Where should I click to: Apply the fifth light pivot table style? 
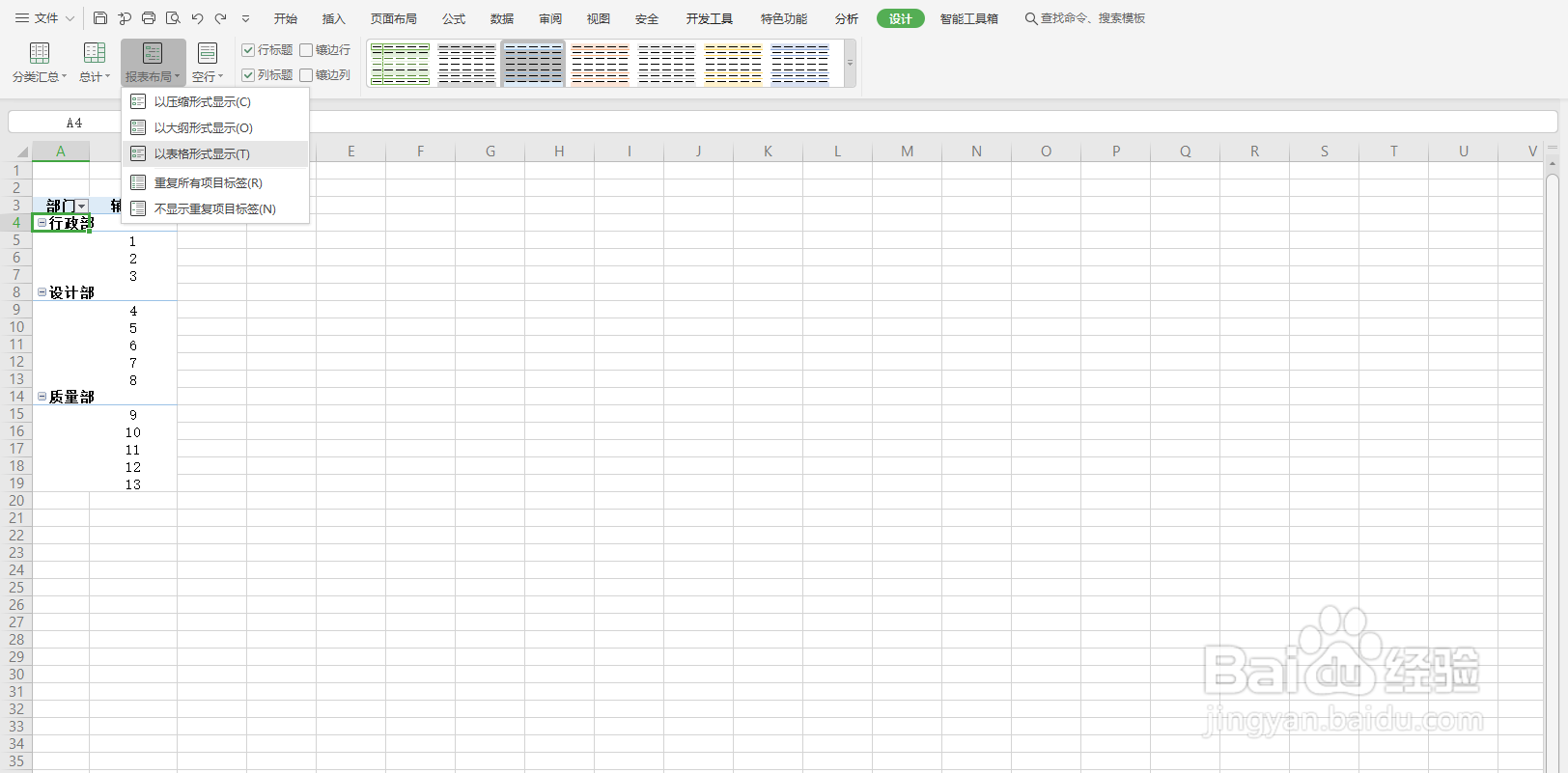(x=666, y=64)
